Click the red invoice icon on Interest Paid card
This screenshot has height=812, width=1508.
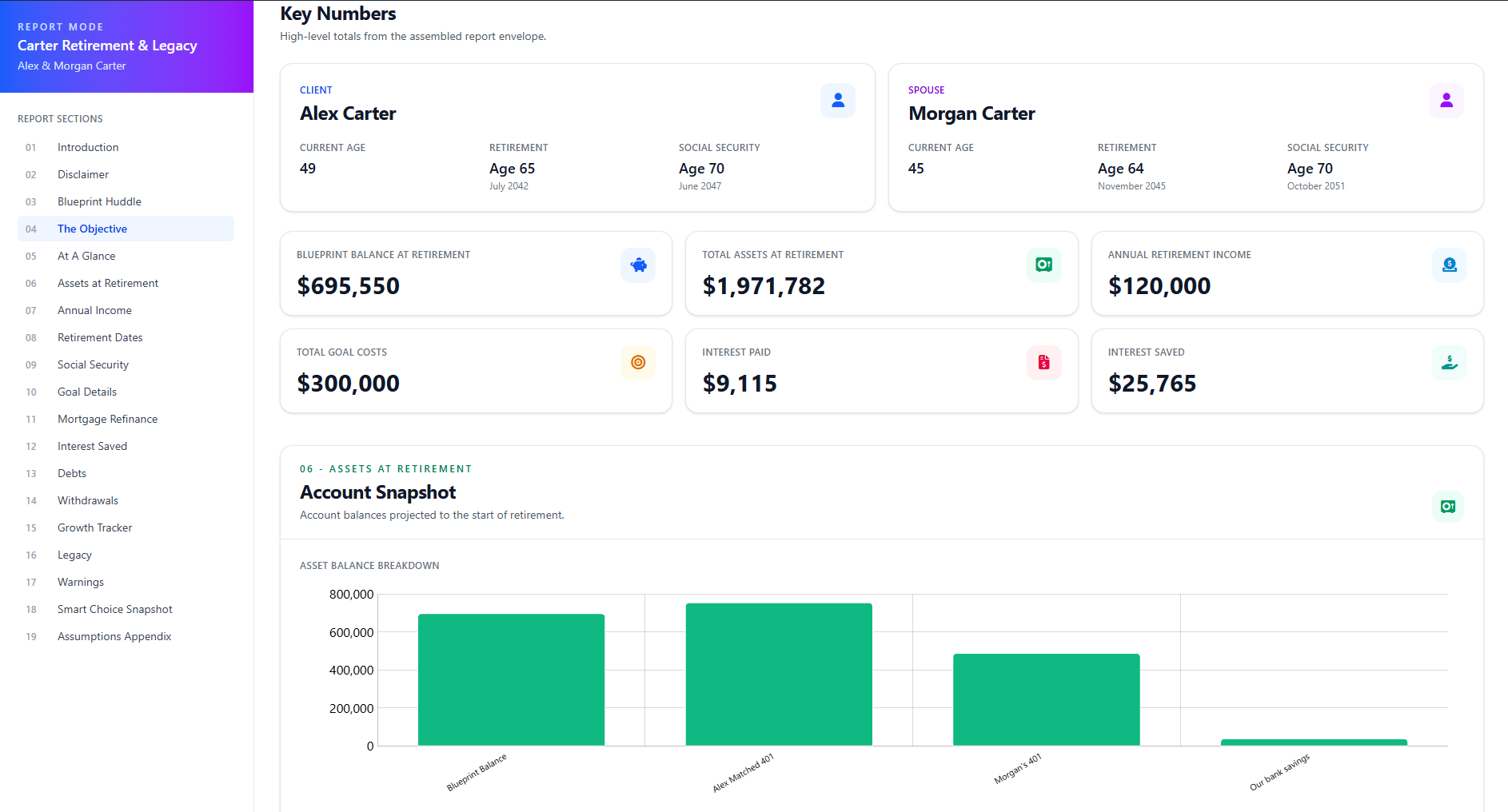point(1044,363)
